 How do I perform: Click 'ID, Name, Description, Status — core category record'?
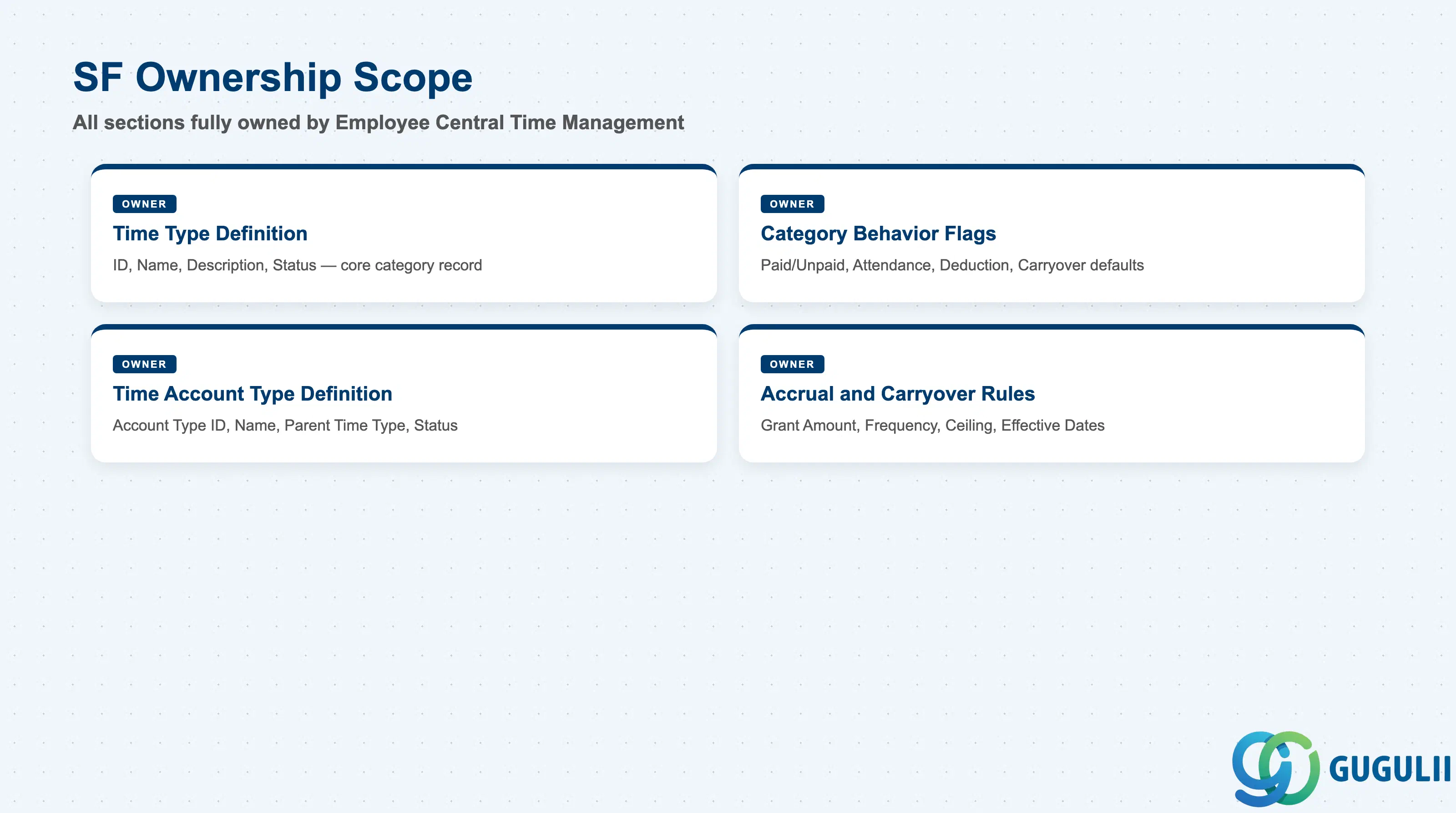click(x=297, y=265)
